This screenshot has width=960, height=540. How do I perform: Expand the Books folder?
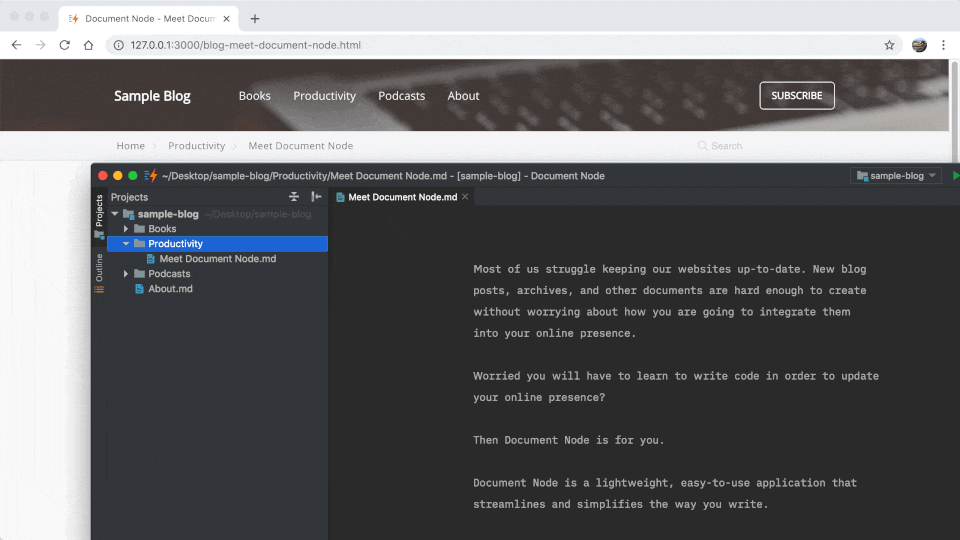pyautogui.click(x=126, y=229)
